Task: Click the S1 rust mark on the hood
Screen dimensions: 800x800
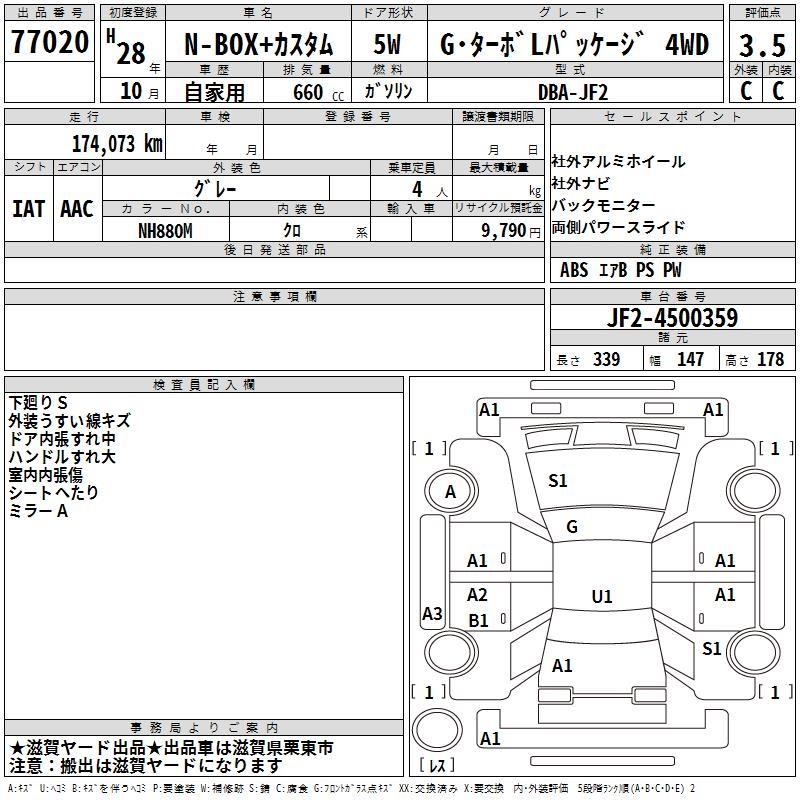Action: pos(558,481)
